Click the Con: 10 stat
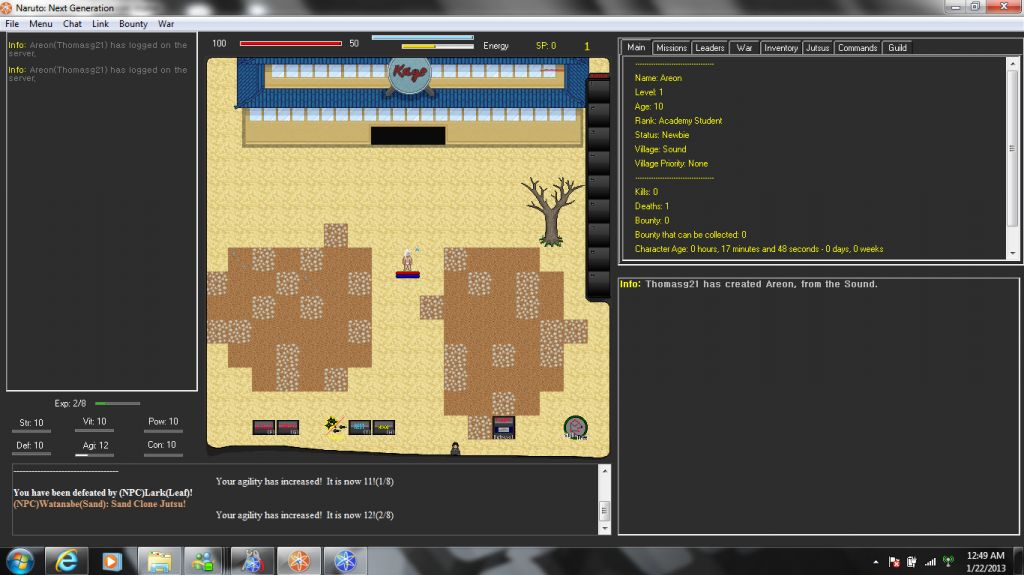 162,445
